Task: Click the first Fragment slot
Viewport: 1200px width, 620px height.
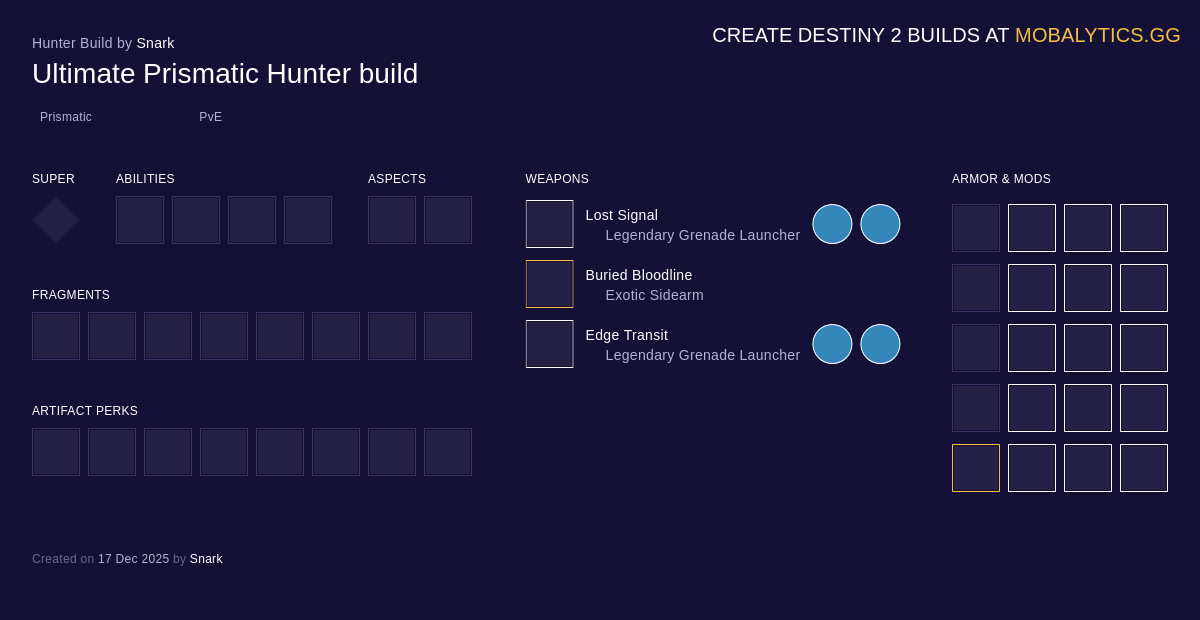Action: [x=56, y=336]
